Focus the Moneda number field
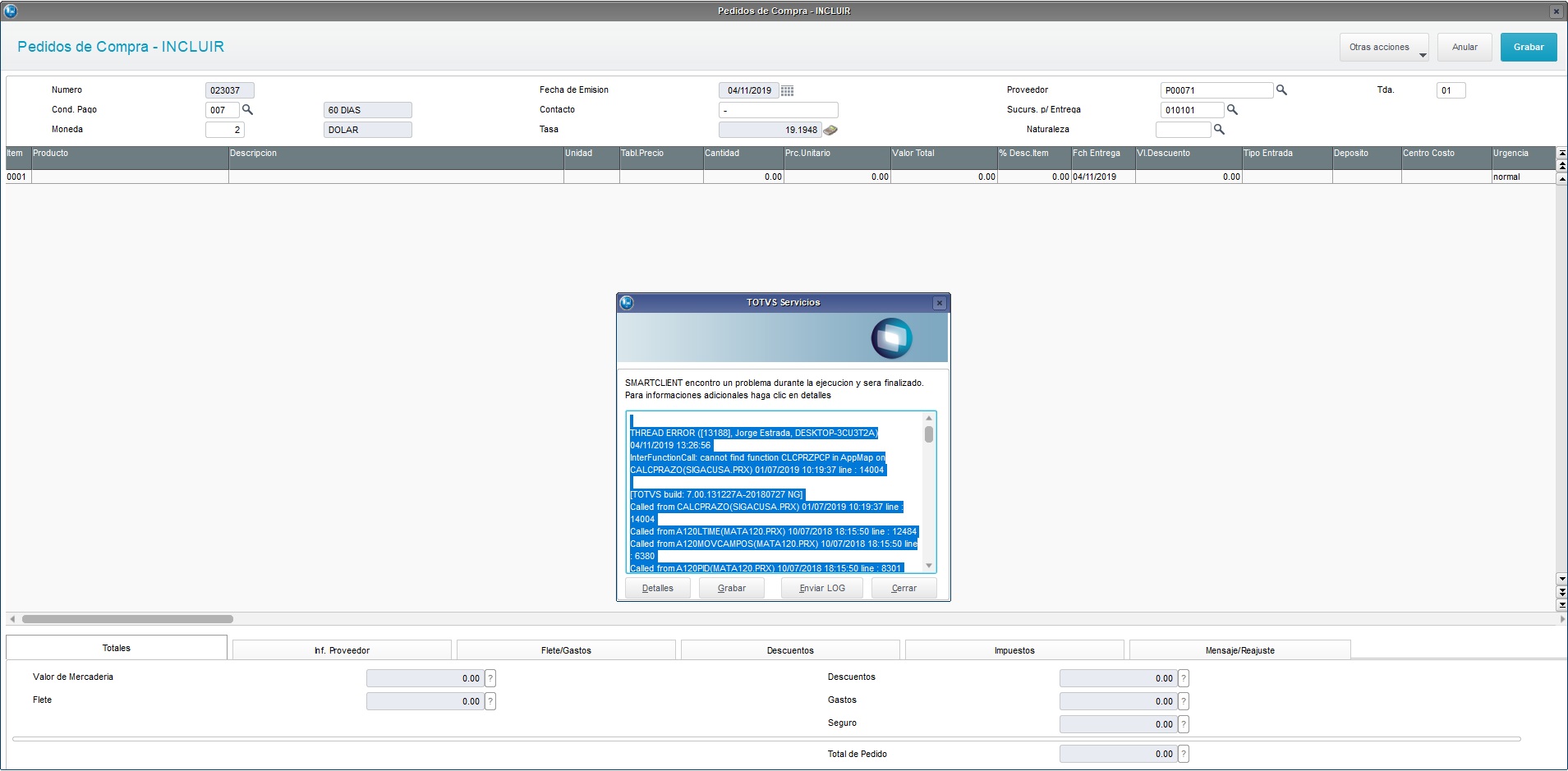The width and height of the screenshot is (1568, 771). point(225,130)
